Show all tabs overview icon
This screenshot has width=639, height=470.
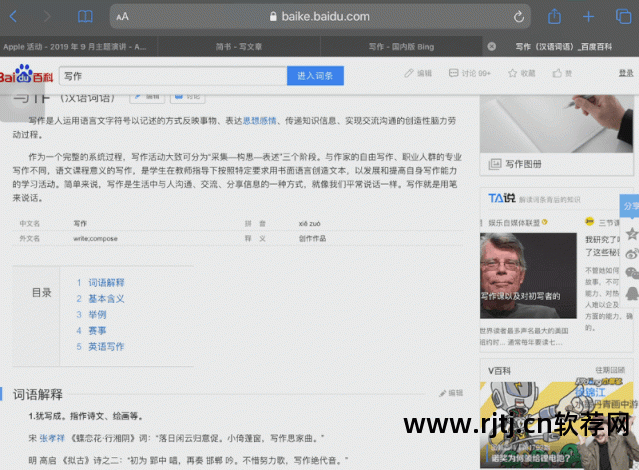pyautogui.click(x=623, y=17)
